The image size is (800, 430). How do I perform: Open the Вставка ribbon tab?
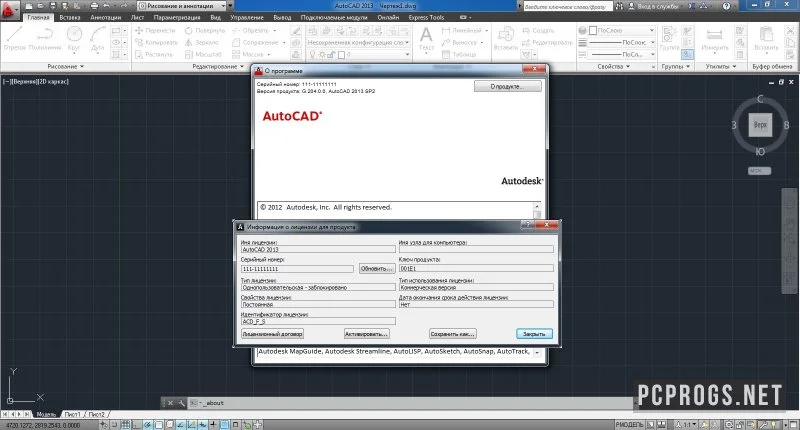coord(70,17)
